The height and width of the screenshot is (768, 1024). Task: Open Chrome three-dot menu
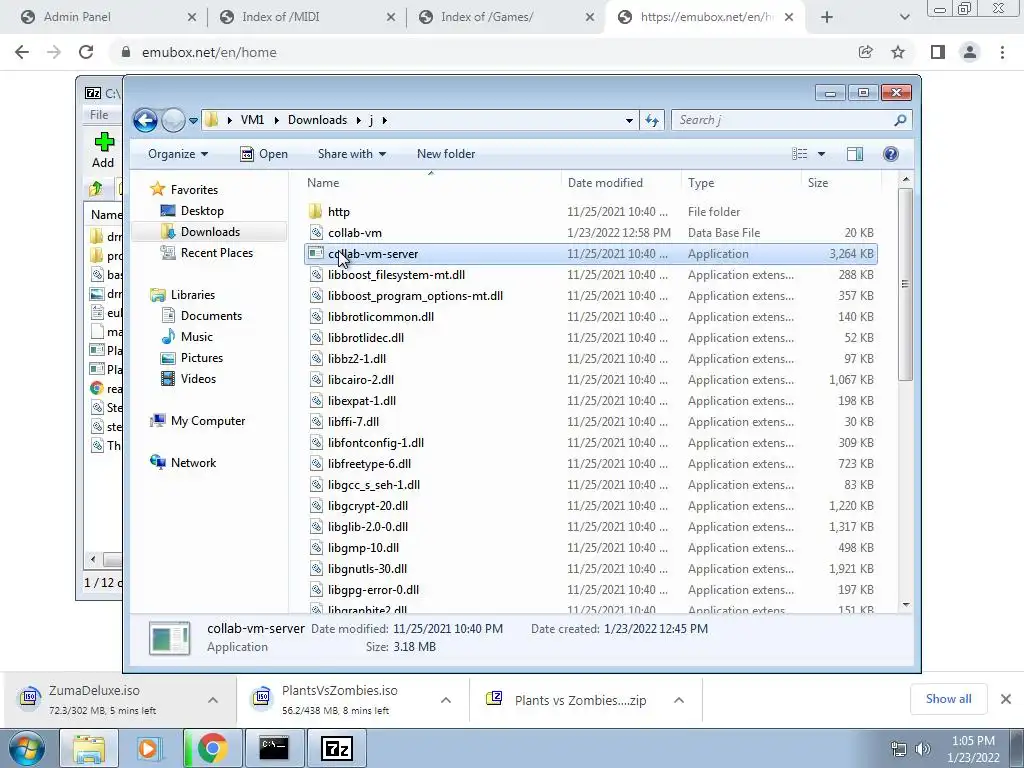click(x=1002, y=52)
